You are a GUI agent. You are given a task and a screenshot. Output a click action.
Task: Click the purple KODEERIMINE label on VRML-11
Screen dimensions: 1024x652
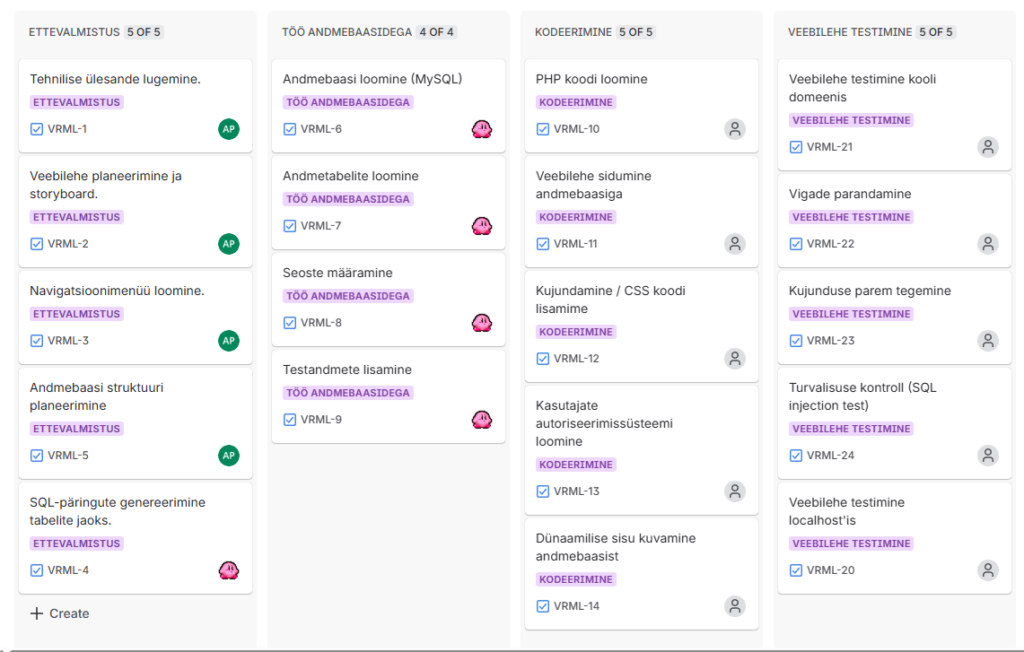coord(576,217)
